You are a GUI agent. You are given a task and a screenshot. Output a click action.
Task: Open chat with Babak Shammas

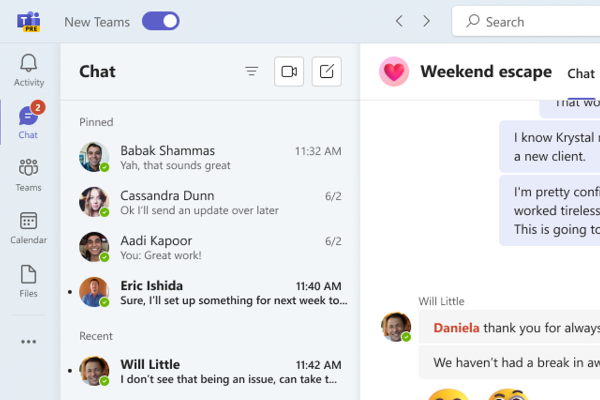[210, 158]
